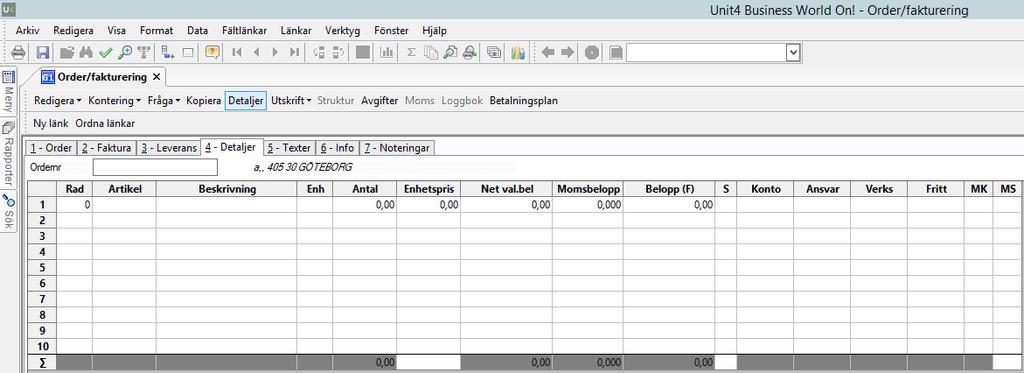Click the blue floppy disk Save icon
Image resolution: width=1024 pixels, height=373 pixels.
pos(42,53)
